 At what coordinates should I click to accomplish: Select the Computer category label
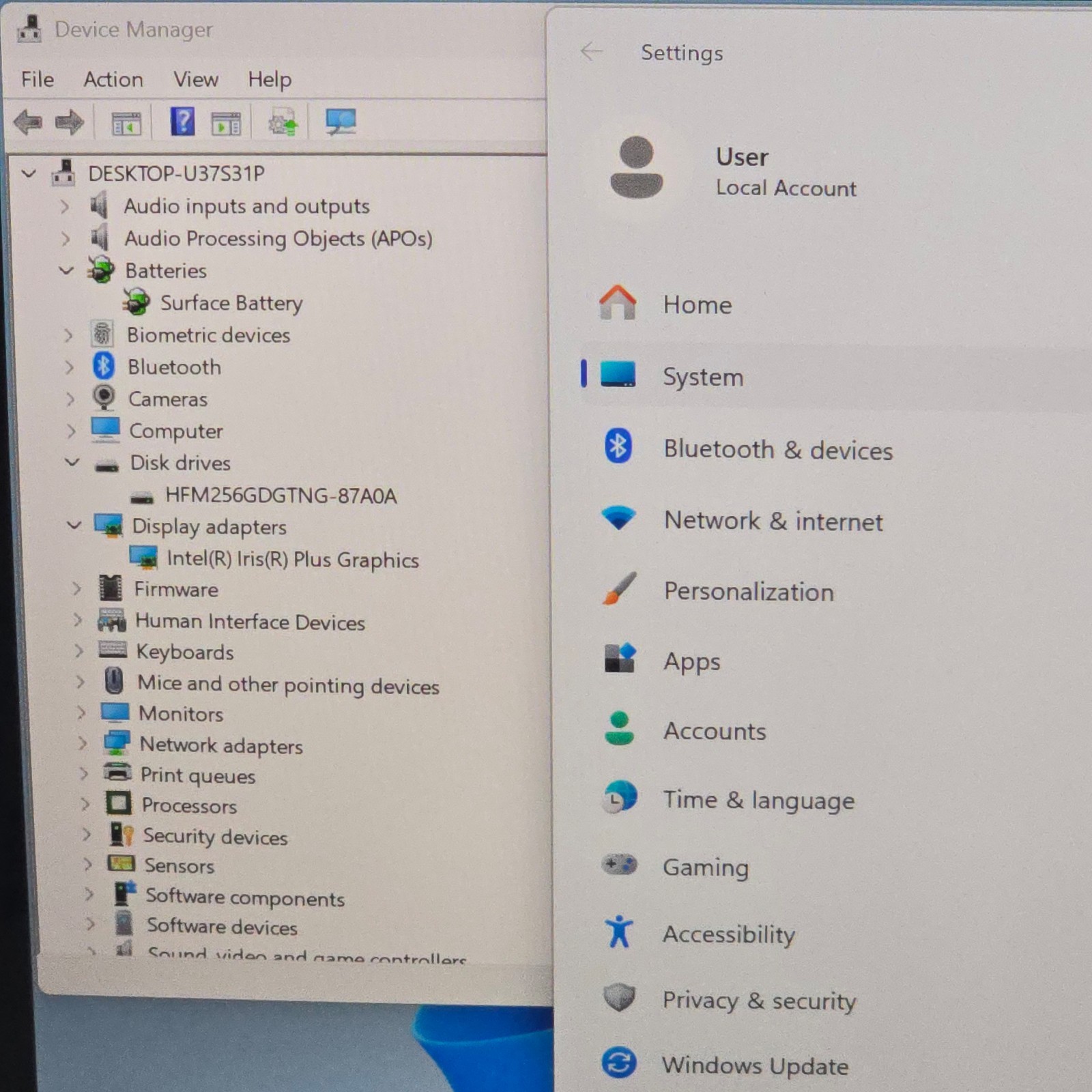[176, 431]
